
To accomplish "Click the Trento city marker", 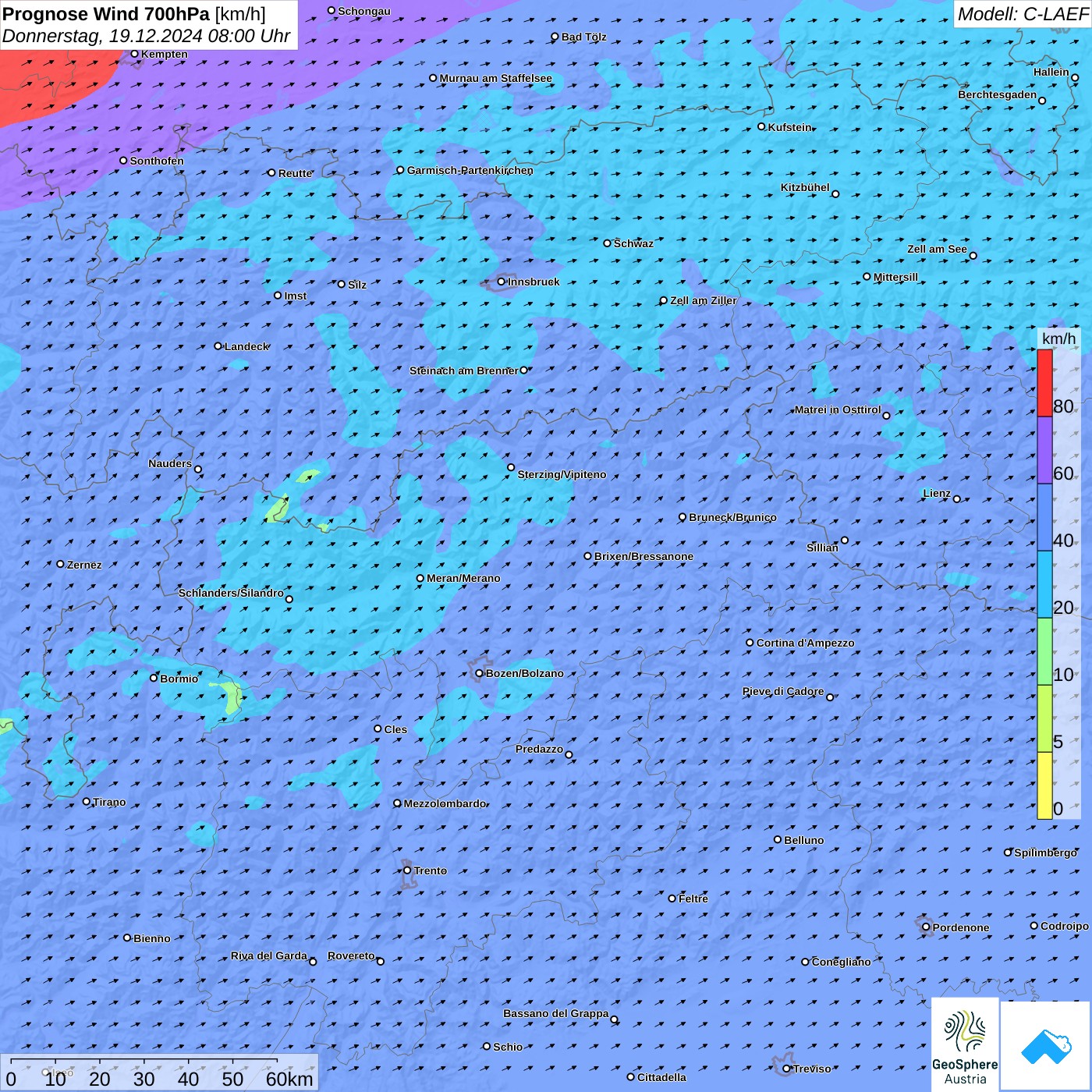I will (x=407, y=870).
